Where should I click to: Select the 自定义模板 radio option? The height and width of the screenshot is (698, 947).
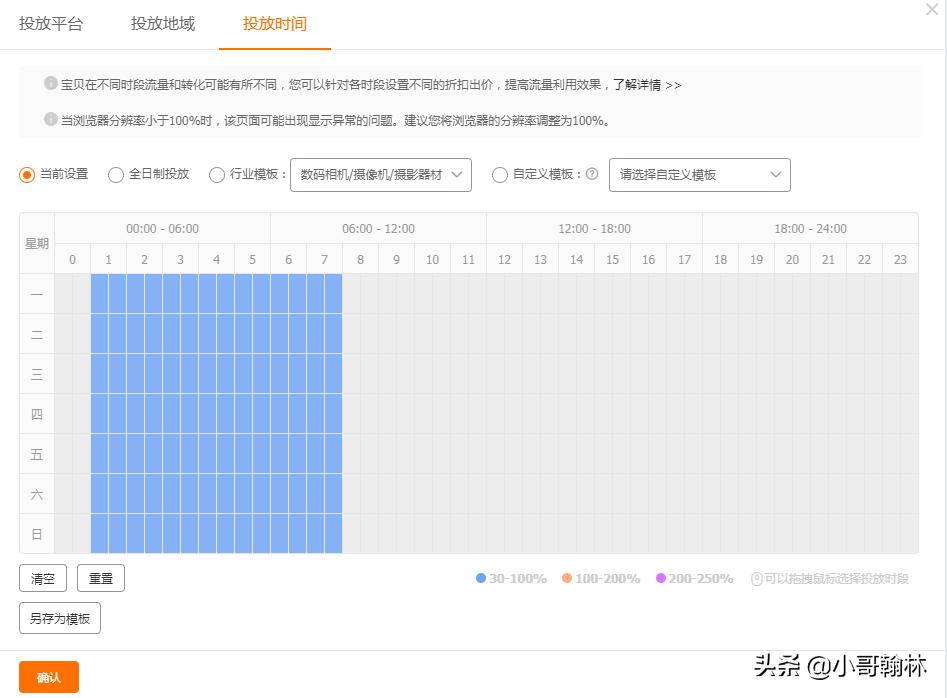tap(500, 175)
